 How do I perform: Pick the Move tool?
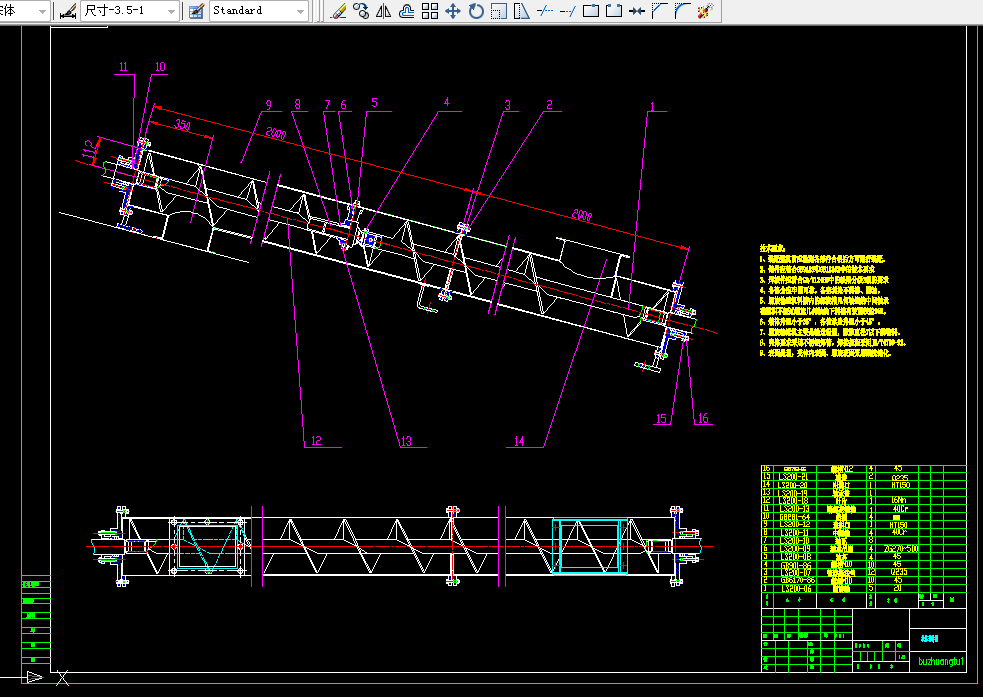coord(452,11)
